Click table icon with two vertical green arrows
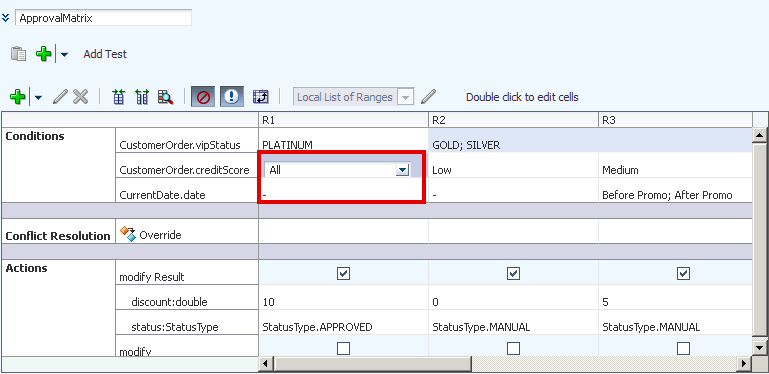 point(118,97)
